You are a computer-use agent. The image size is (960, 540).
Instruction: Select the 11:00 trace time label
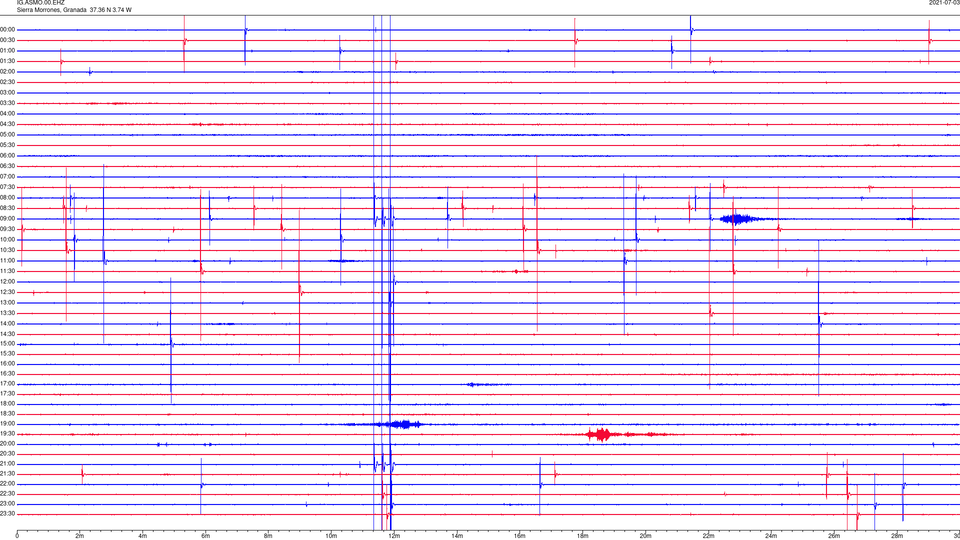[8, 261]
